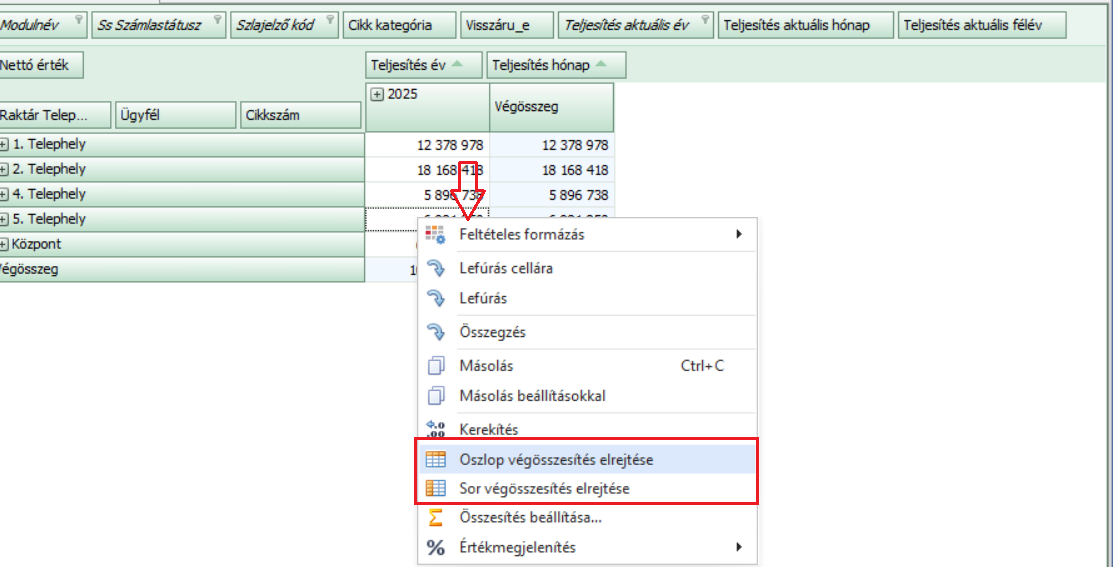Image resolution: width=1113 pixels, height=567 pixels.
Task: Select the 12 378 978 cell under 2025
Action: click(x=428, y=145)
